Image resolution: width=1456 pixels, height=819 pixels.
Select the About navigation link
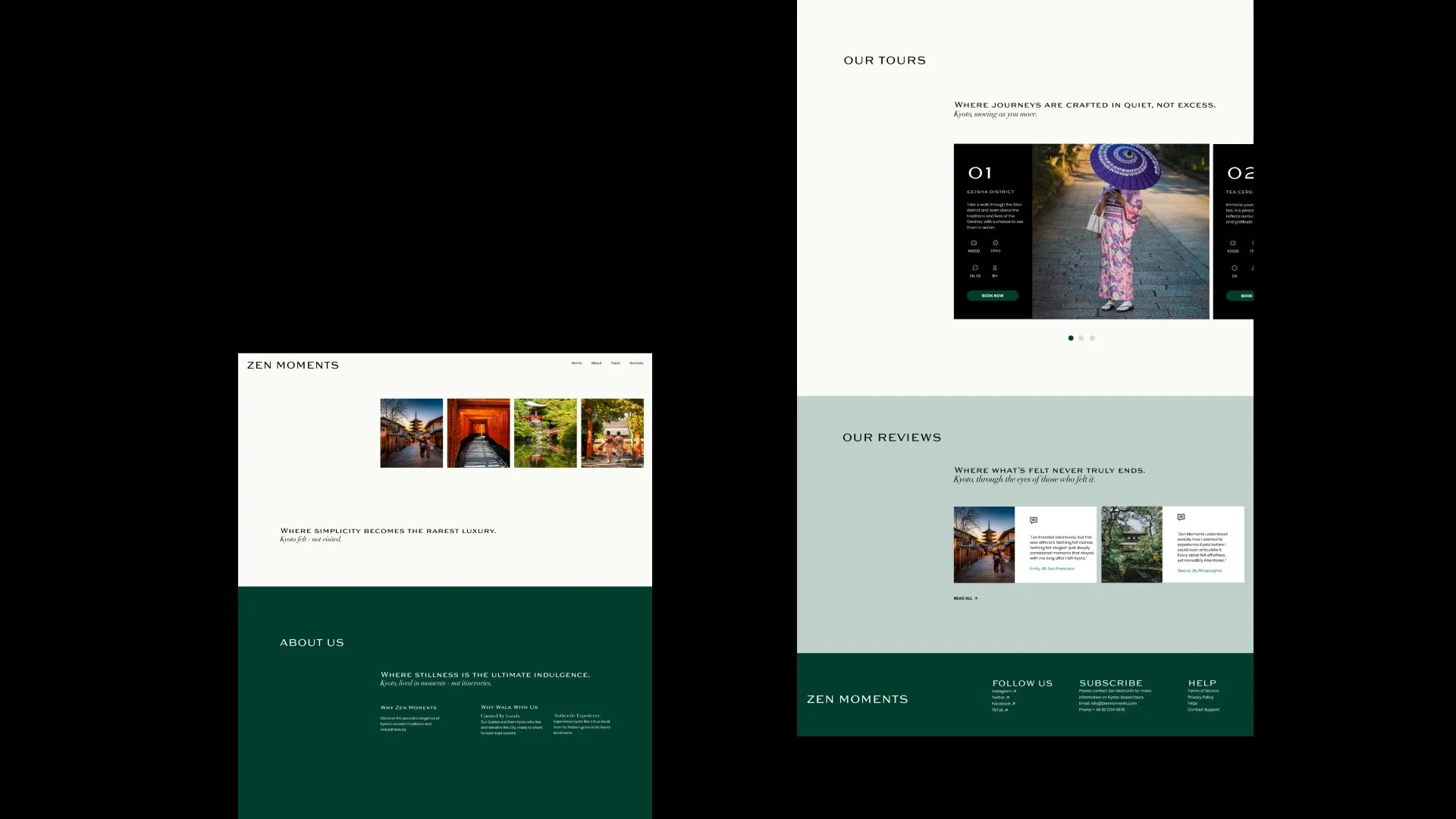tap(597, 362)
